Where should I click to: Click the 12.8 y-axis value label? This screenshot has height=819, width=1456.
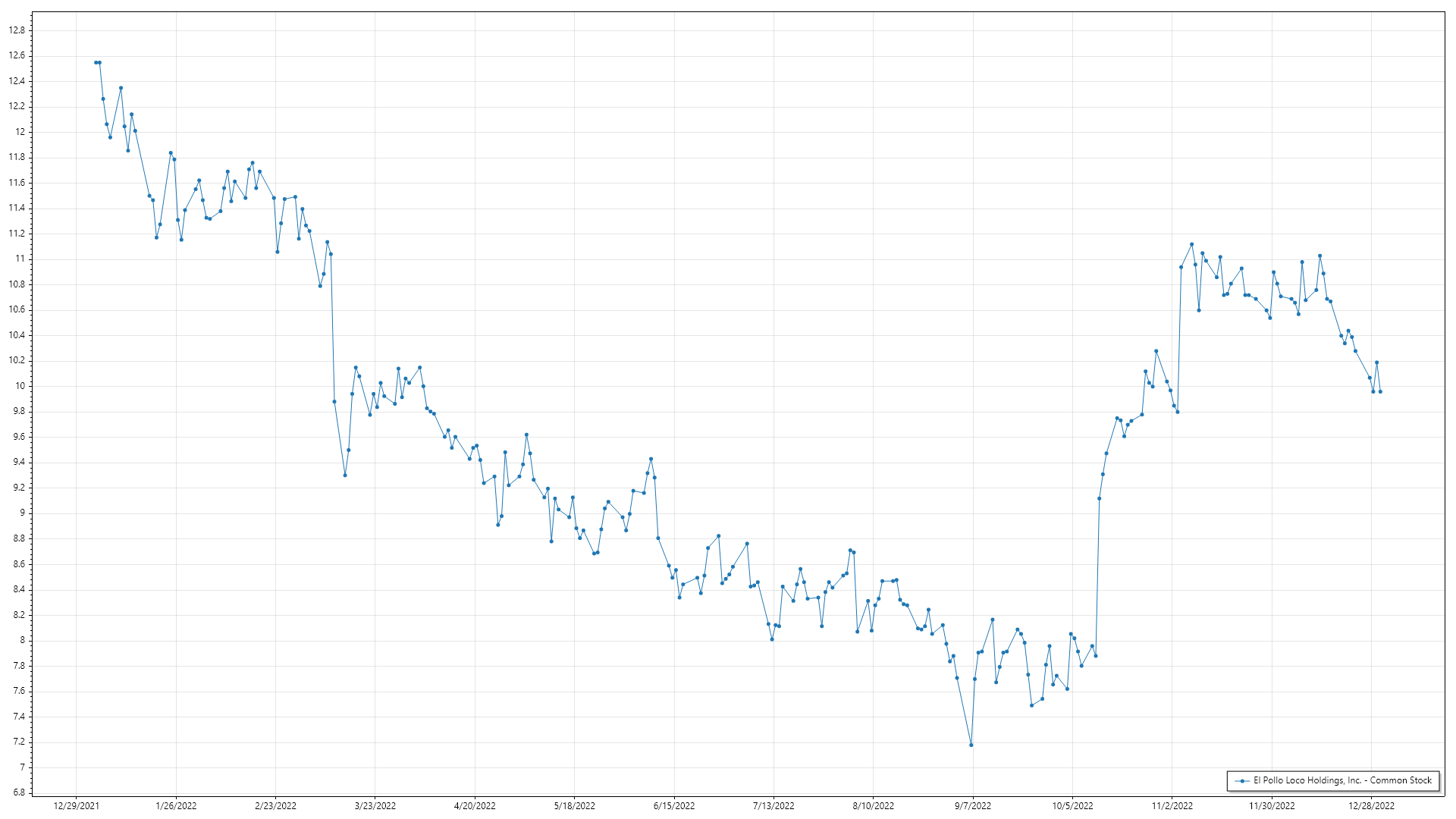pos(17,30)
